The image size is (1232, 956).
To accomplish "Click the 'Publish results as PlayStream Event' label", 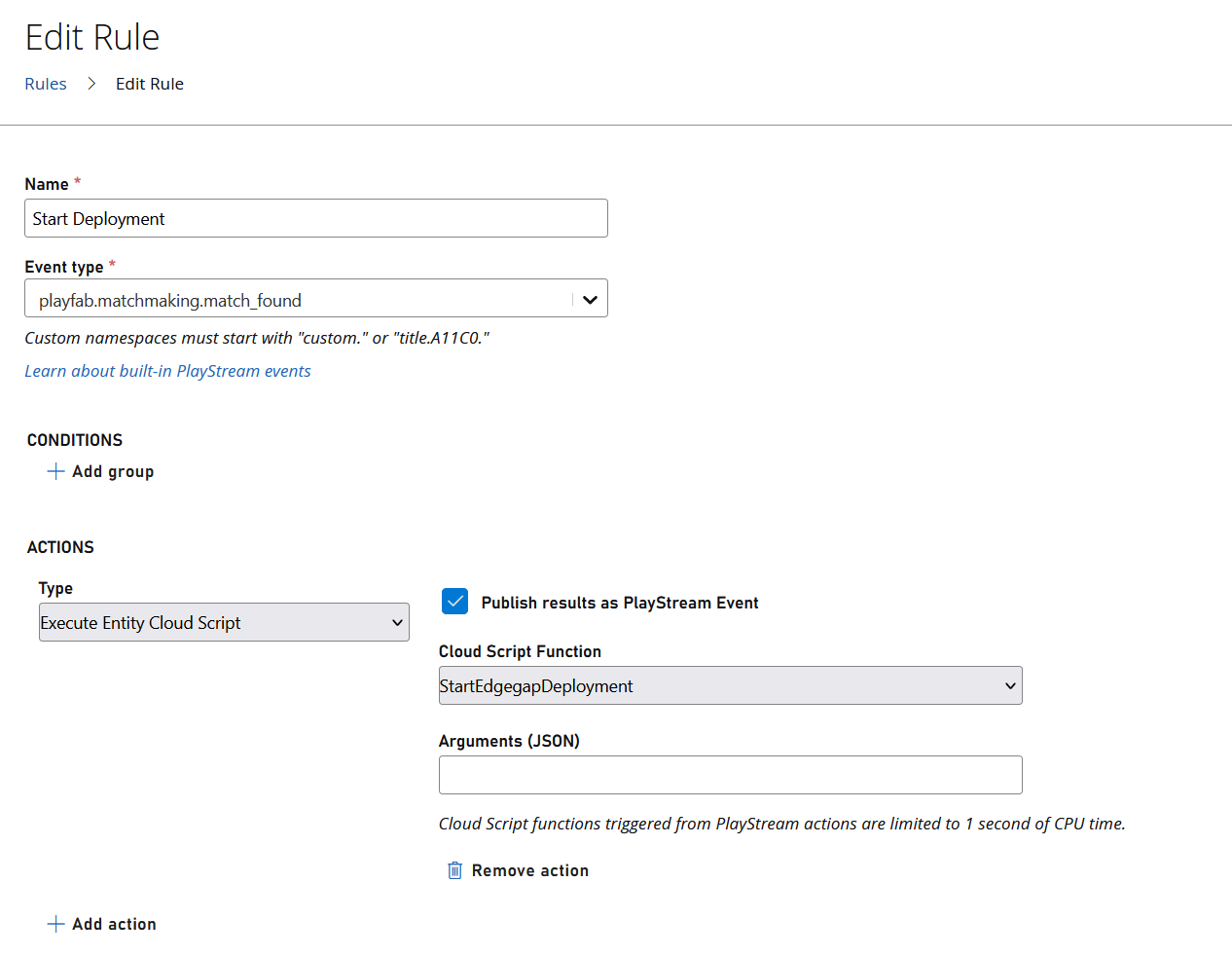I will click(x=619, y=603).
